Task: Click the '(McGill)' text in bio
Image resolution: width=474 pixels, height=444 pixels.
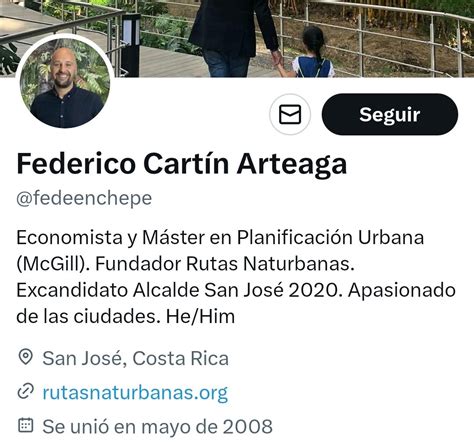Action: click(x=53, y=264)
